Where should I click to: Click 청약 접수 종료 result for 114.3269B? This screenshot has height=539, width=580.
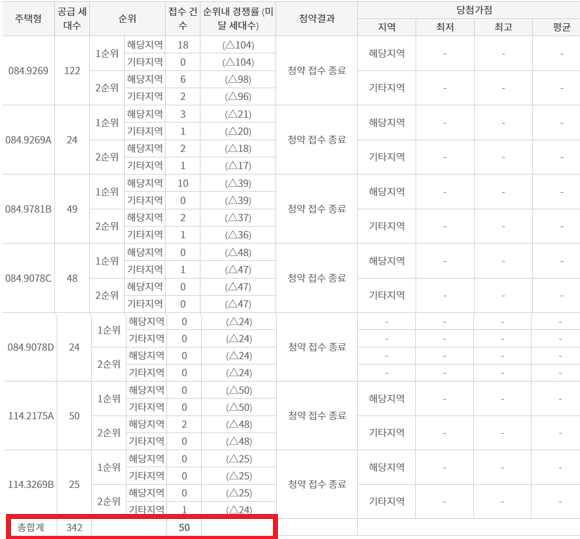tap(317, 484)
